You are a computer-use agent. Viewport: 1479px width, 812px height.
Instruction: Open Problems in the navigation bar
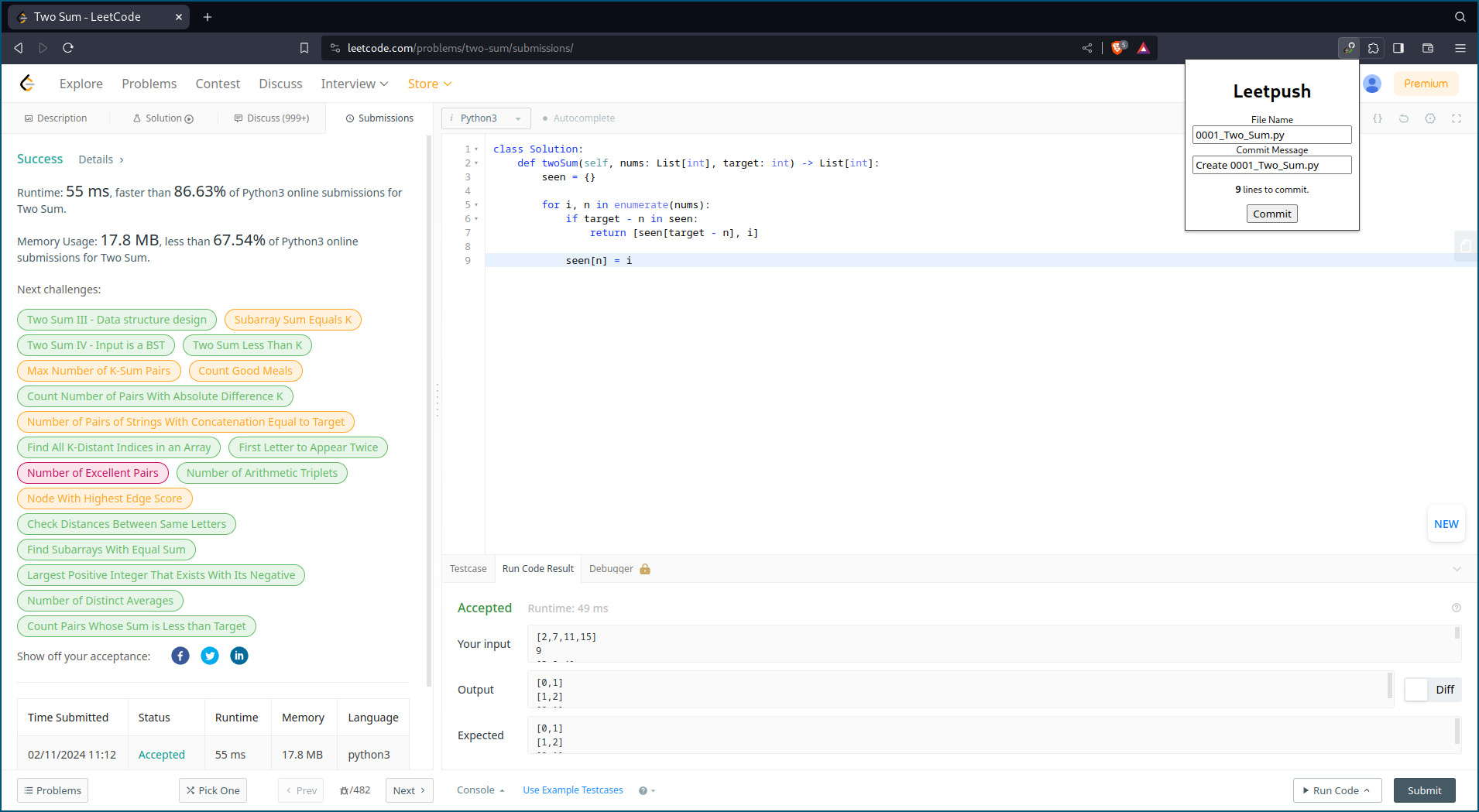(x=149, y=84)
